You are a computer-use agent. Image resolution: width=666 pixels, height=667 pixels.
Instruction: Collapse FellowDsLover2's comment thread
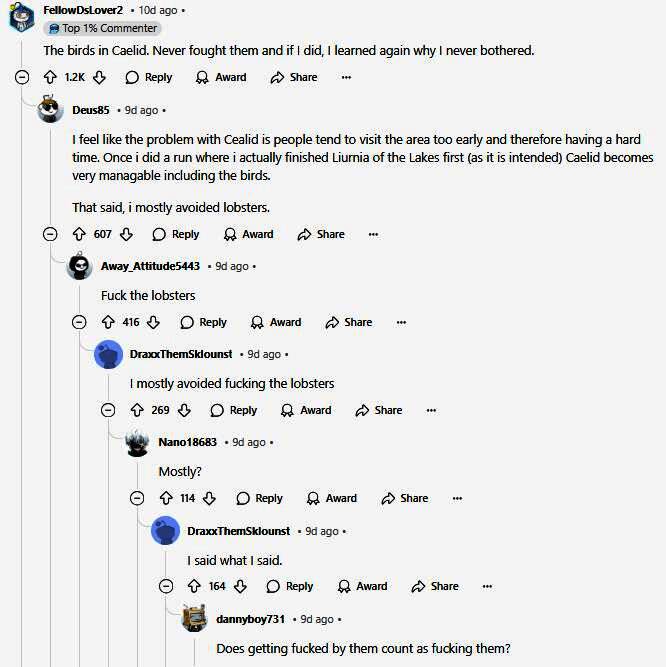point(22,77)
